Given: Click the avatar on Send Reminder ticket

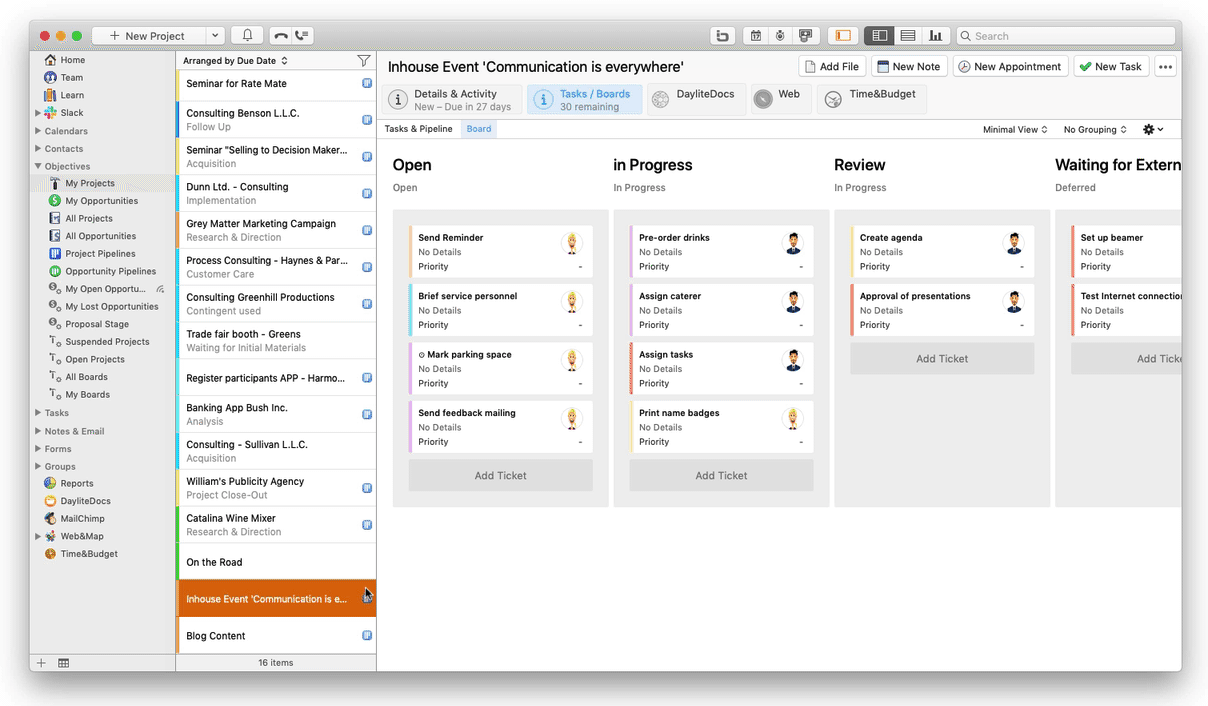Looking at the screenshot, I should pos(572,243).
